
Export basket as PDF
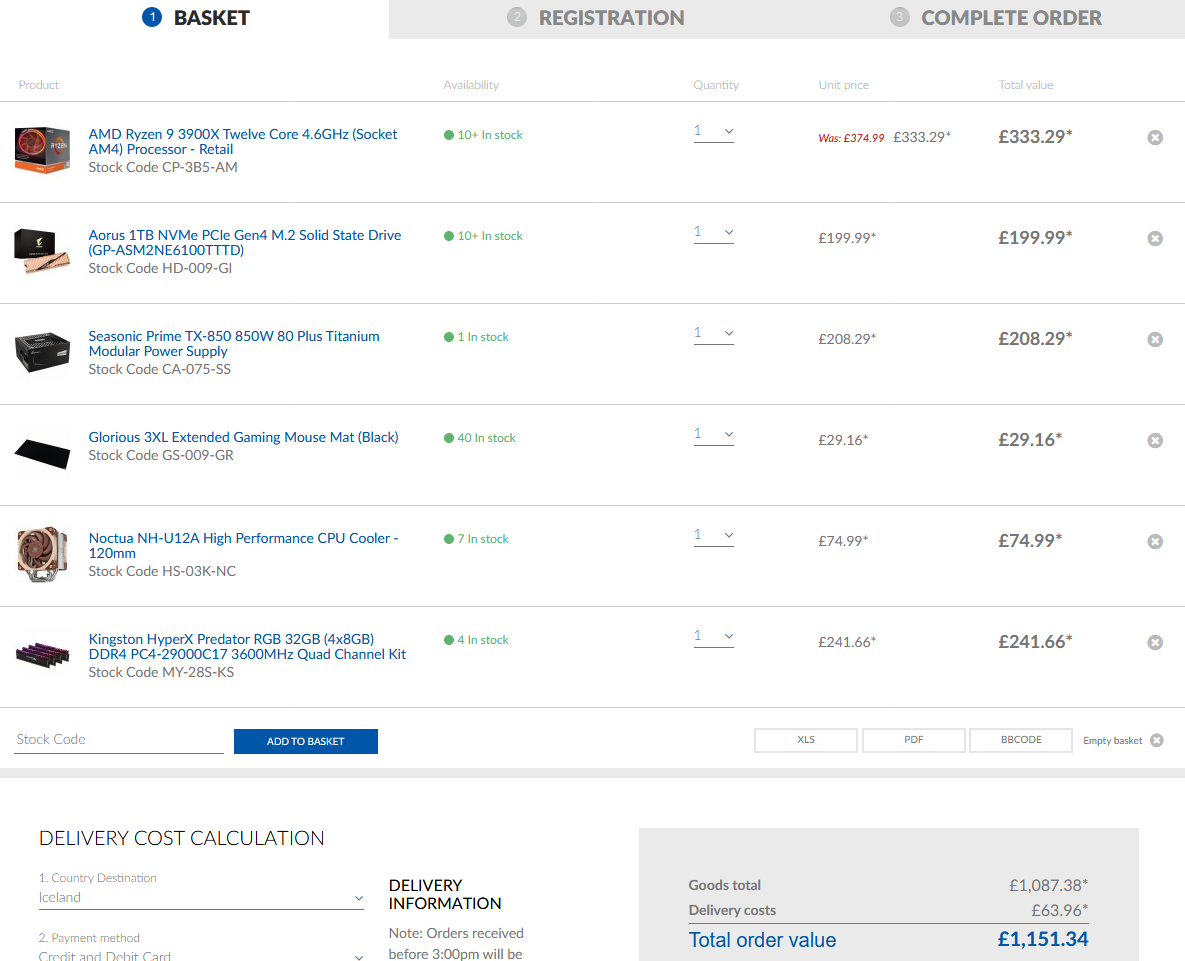914,740
